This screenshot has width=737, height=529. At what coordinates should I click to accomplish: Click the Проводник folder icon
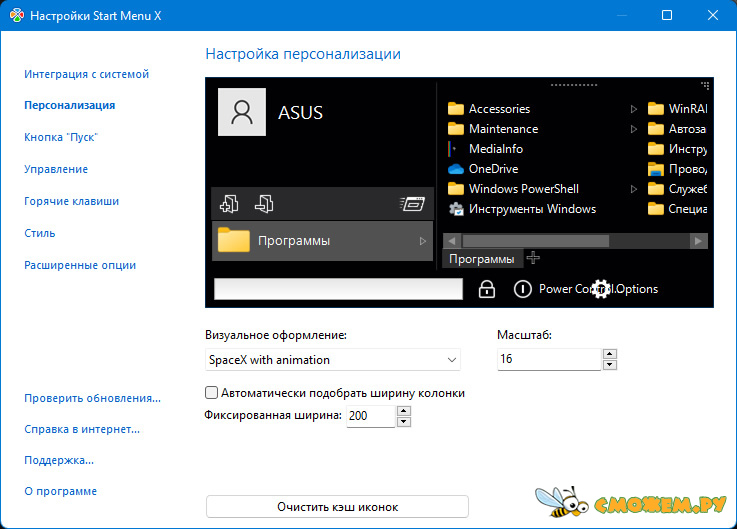pyautogui.click(x=656, y=169)
